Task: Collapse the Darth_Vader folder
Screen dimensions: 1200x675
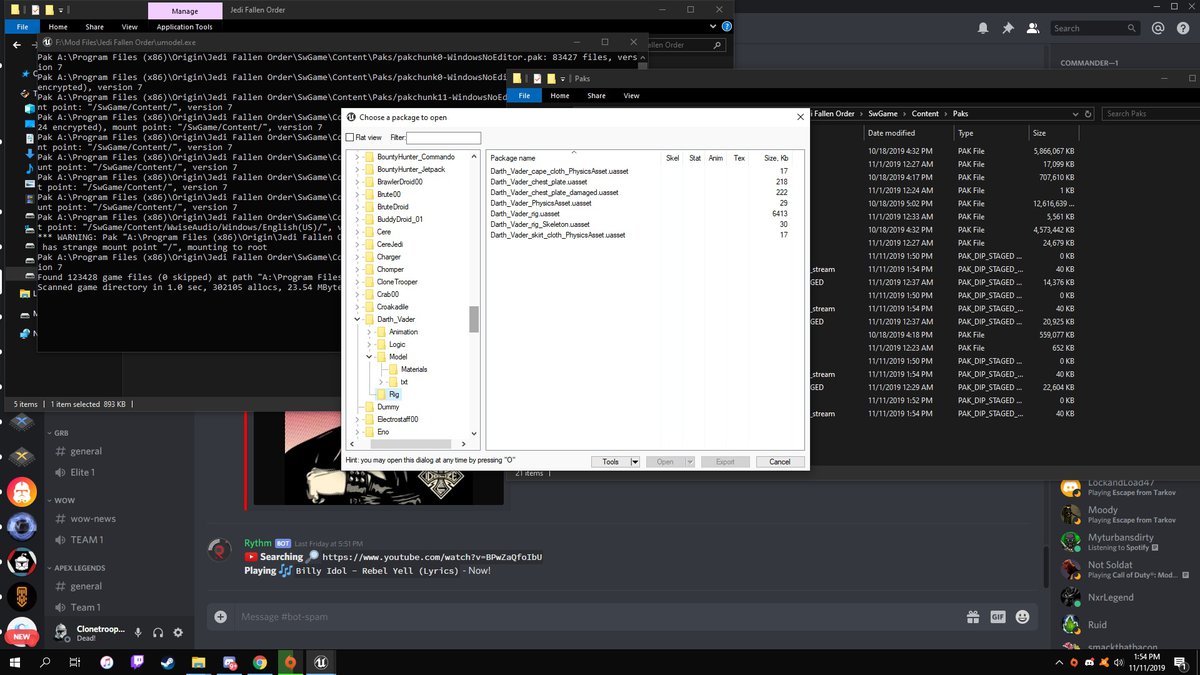Action: 357,319
